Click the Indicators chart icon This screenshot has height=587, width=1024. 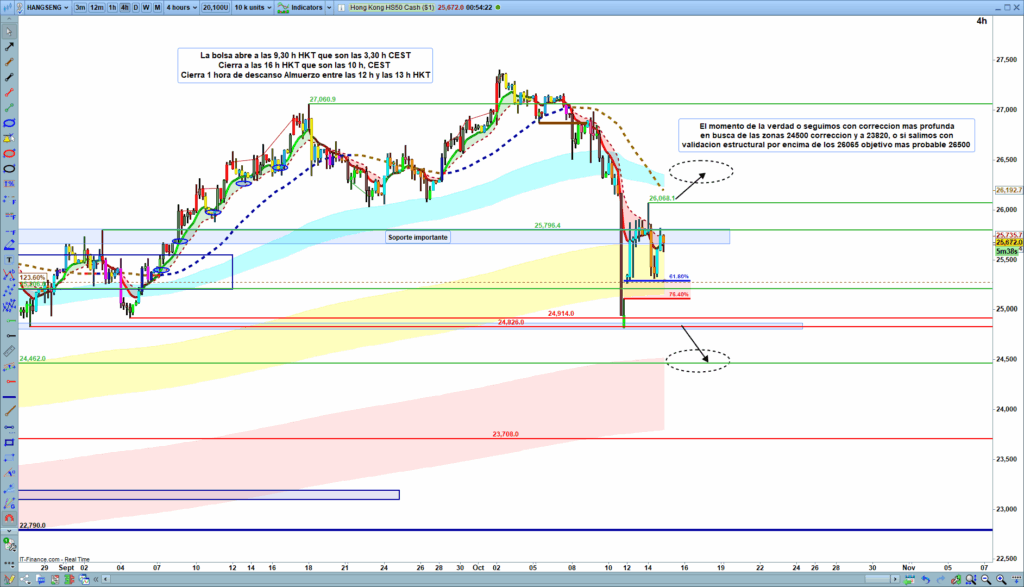pyautogui.click(x=283, y=8)
